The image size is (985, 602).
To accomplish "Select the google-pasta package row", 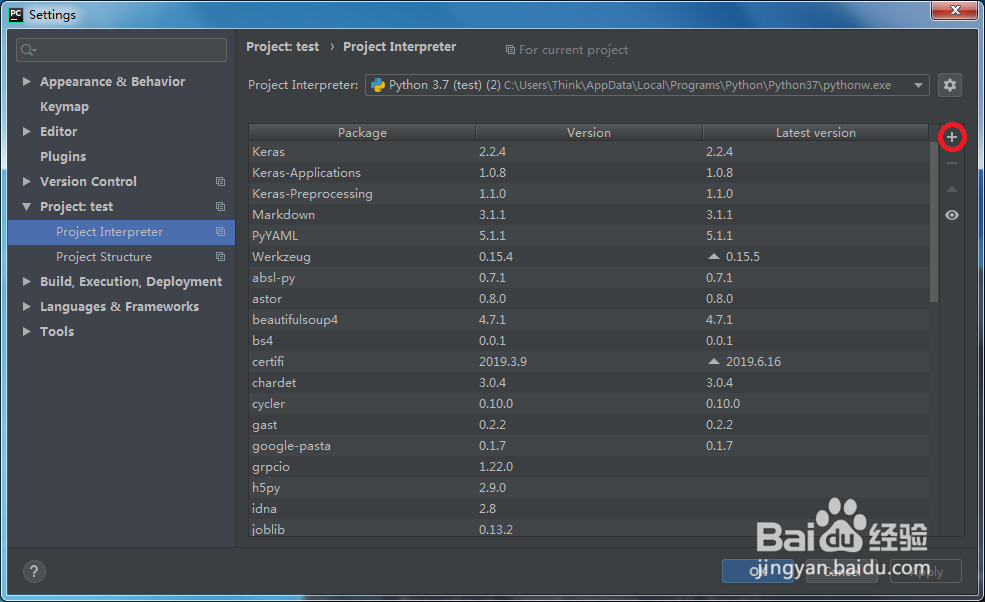I will point(589,446).
